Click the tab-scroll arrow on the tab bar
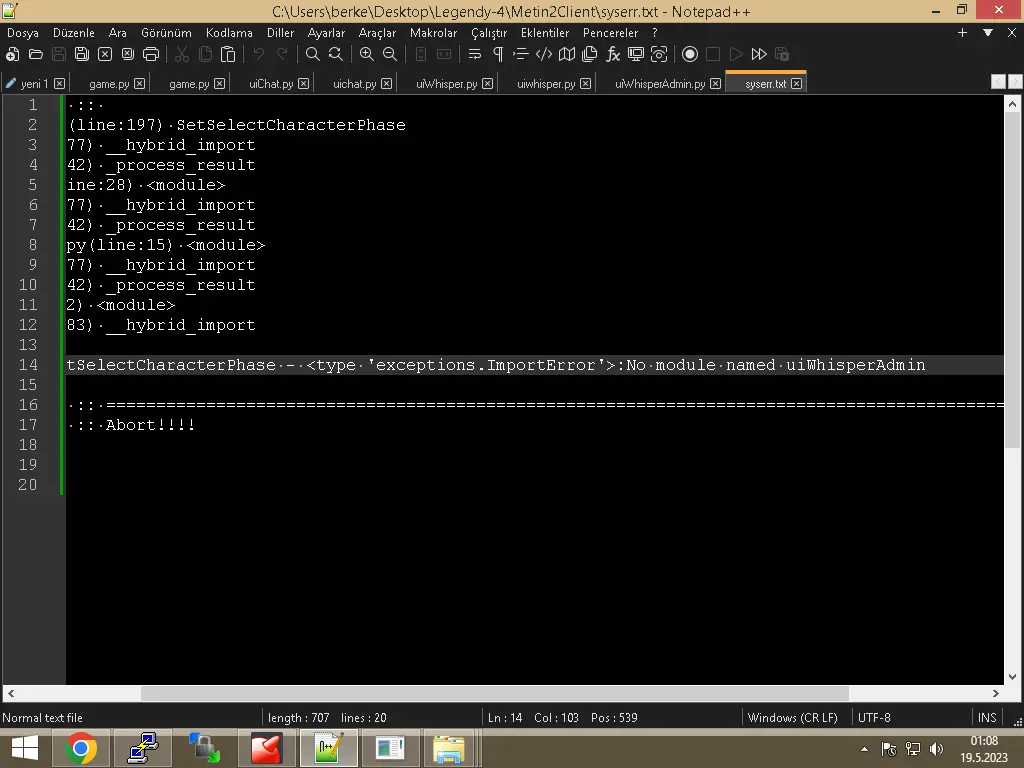The height and width of the screenshot is (768, 1024). pos(997,82)
